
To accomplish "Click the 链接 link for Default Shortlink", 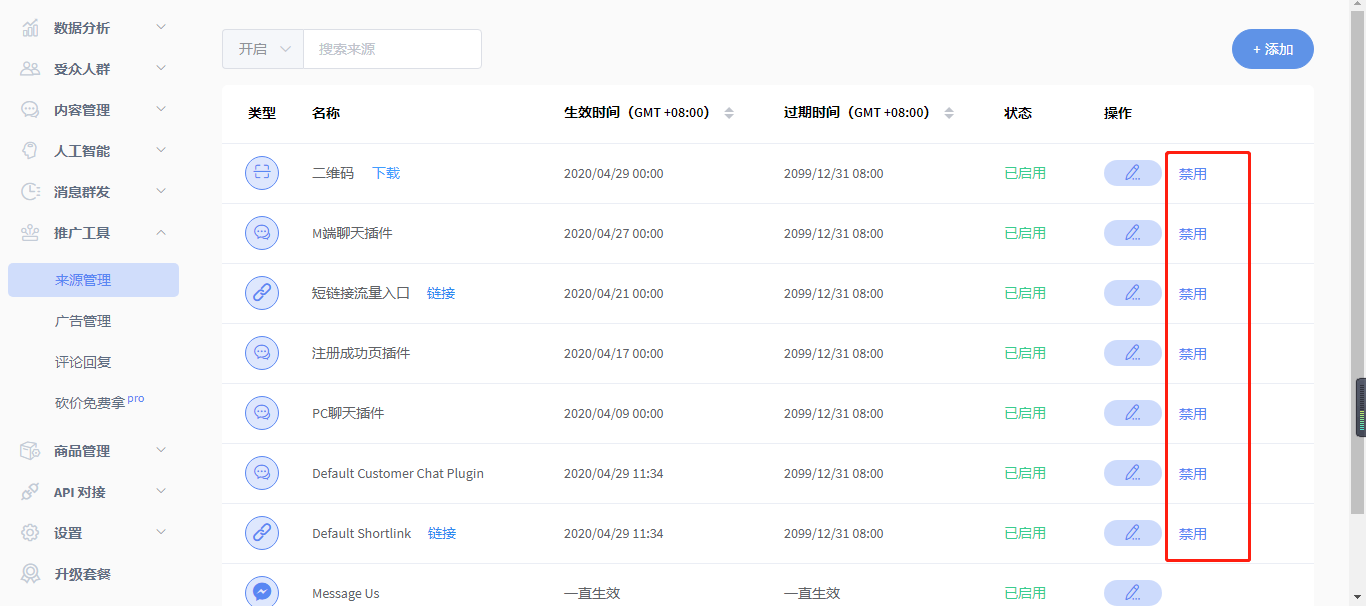I will pyautogui.click(x=442, y=533).
